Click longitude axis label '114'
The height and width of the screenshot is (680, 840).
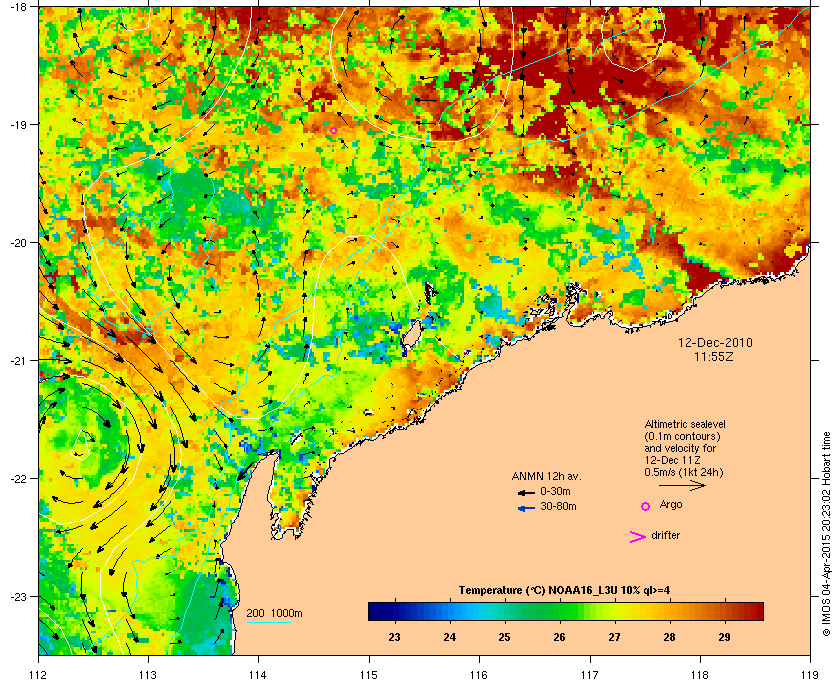(x=258, y=675)
